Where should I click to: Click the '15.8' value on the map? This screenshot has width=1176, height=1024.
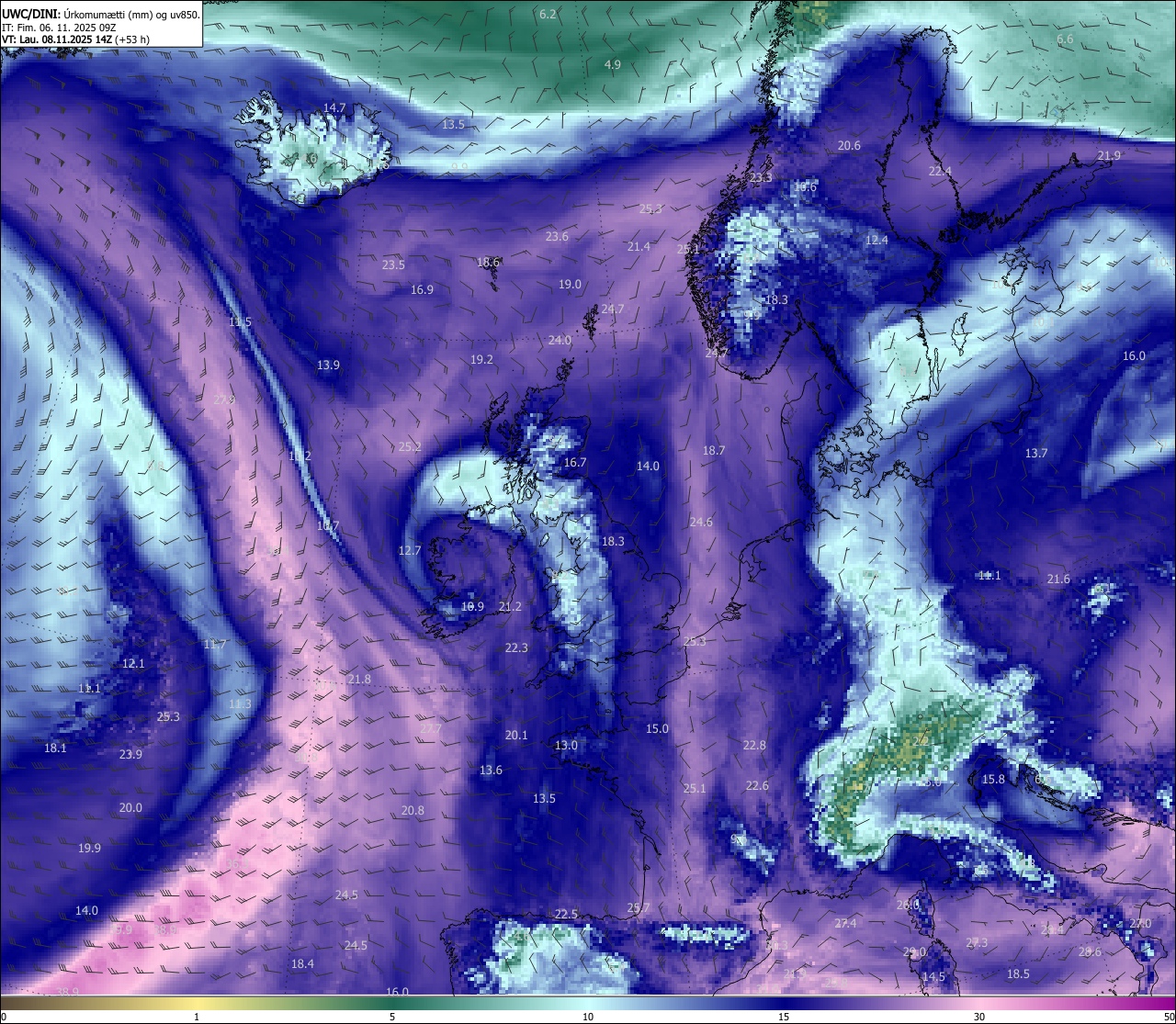click(993, 779)
